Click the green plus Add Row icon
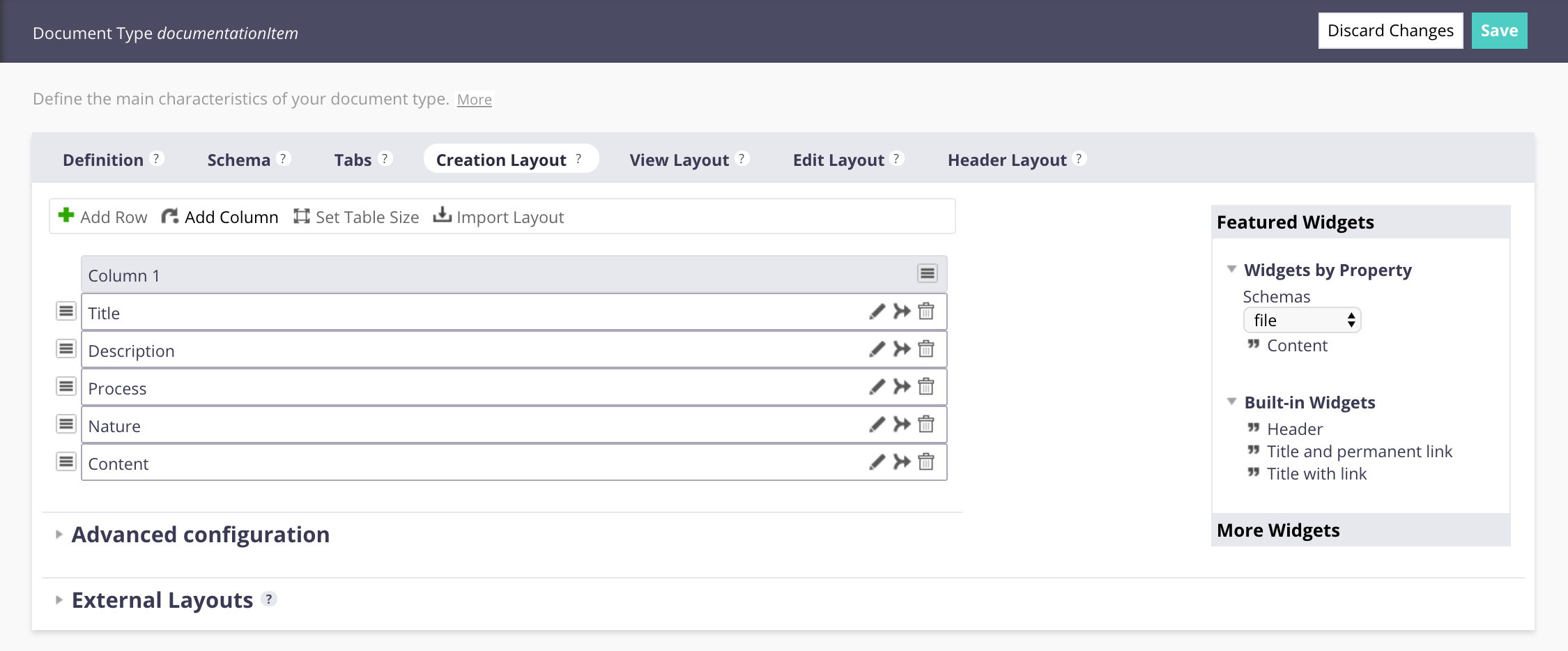This screenshot has height=651, width=1568. pyautogui.click(x=66, y=215)
